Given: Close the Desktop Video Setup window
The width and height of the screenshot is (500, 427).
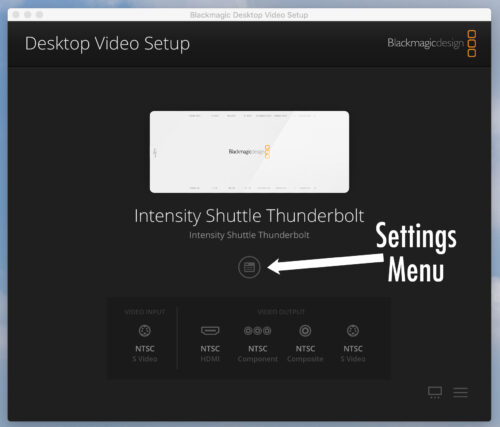Looking at the screenshot, I should [16, 15].
